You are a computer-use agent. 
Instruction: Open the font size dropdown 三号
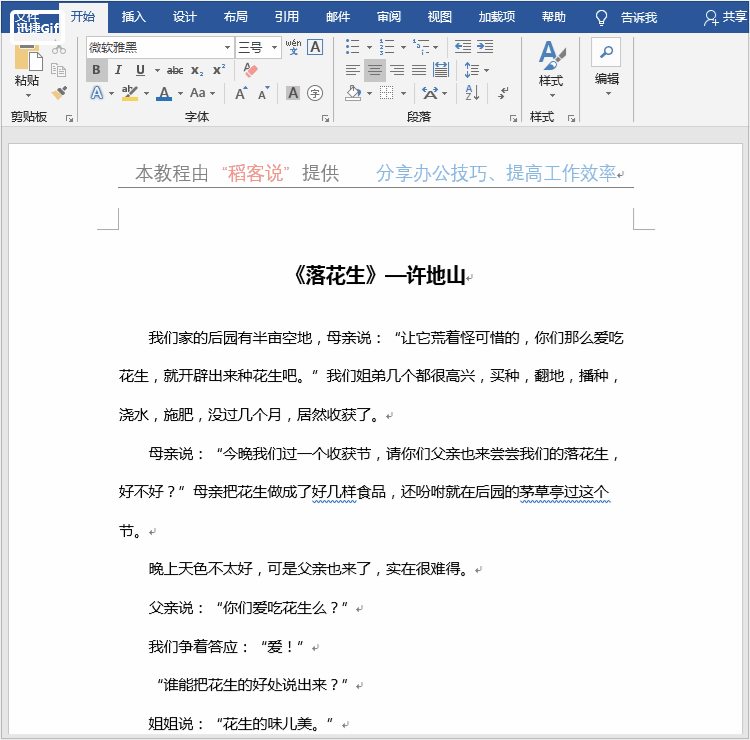pyautogui.click(x=274, y=47)
